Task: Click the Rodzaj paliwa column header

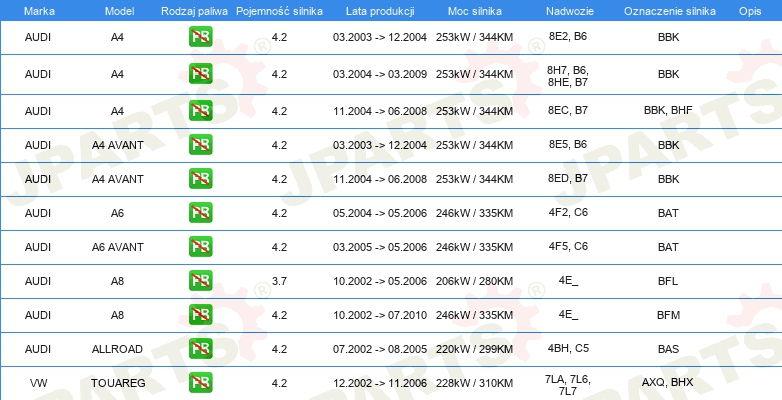Action: click(194, 11)
